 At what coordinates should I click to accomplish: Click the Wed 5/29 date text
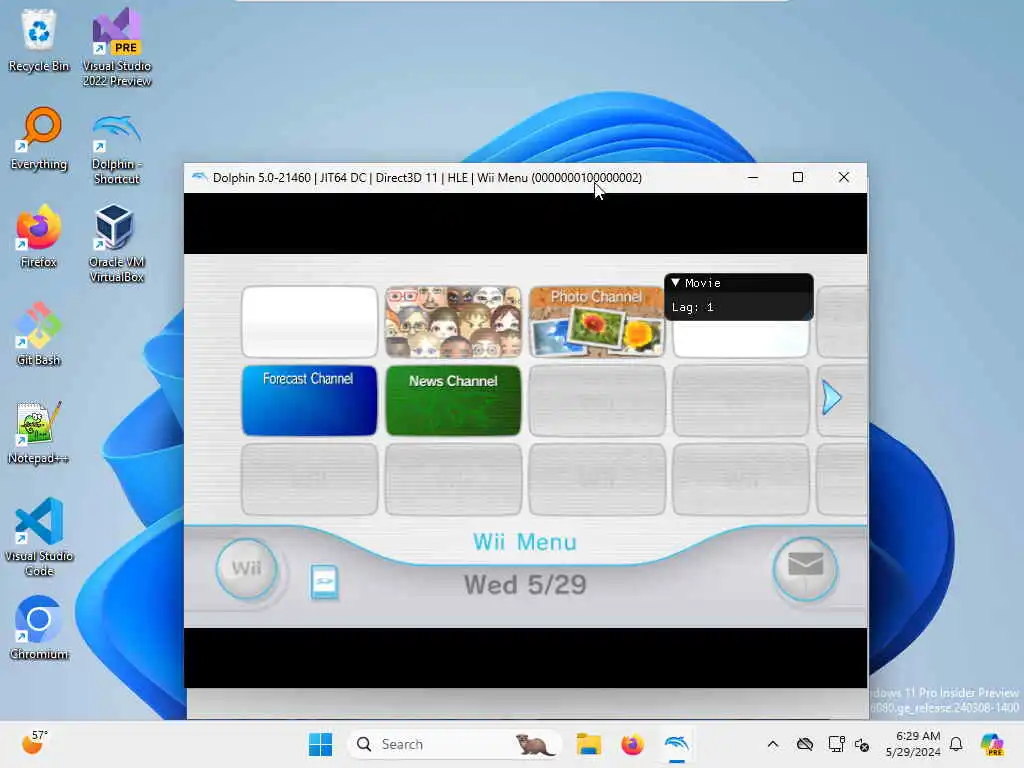point(525,584)
